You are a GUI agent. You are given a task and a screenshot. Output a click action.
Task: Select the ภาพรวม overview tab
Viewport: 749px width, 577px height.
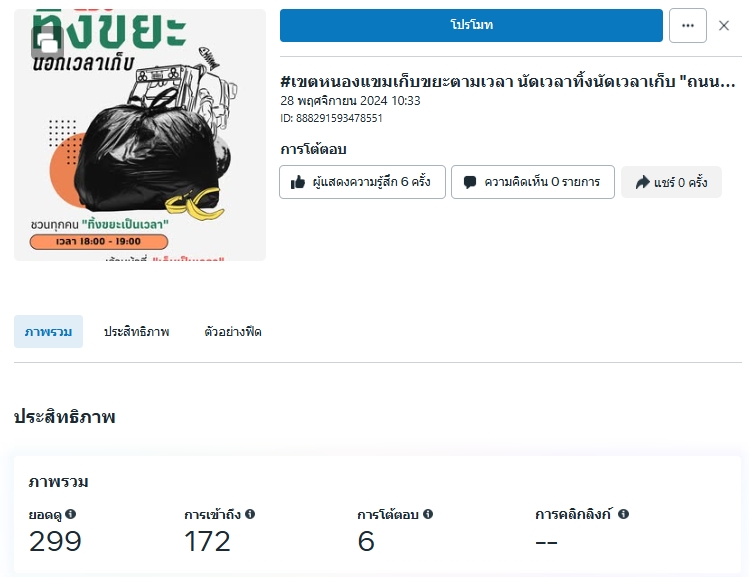pyautogui.click(x=48, y=331)
